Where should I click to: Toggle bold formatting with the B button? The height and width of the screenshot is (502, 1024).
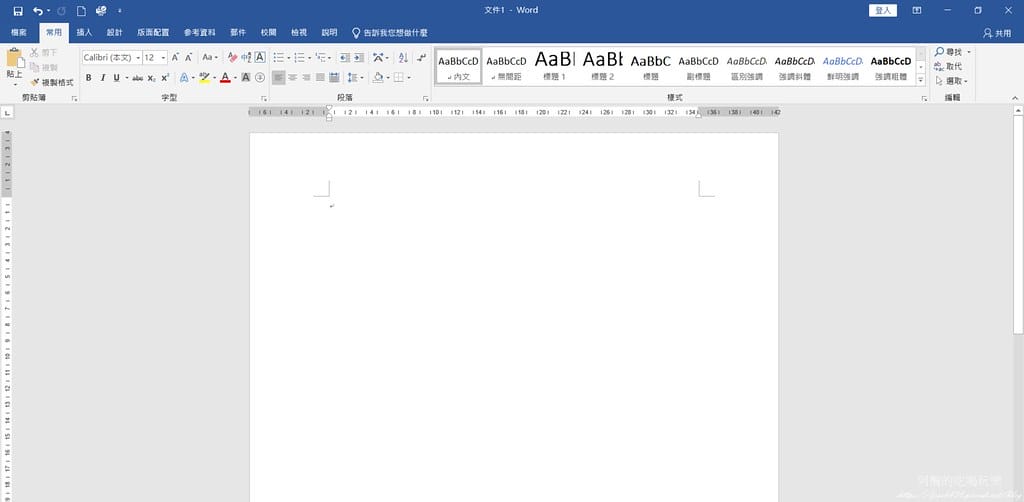(89, 78)
